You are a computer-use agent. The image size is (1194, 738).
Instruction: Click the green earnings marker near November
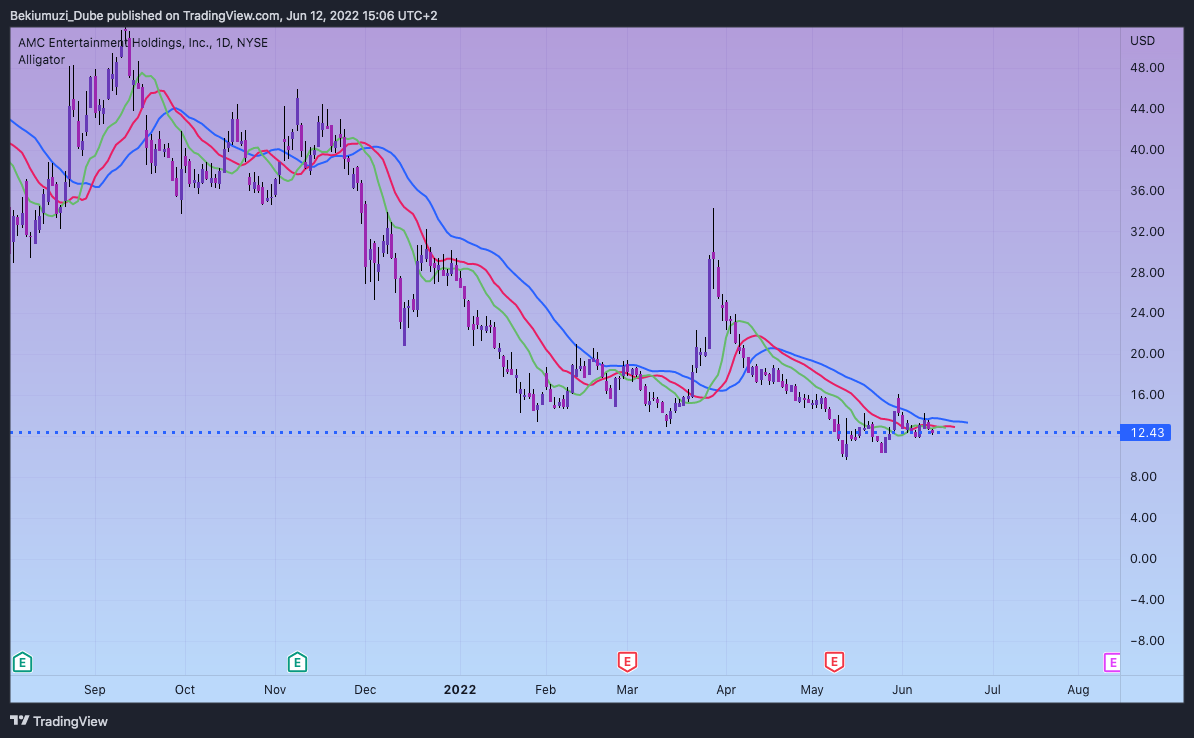297,663
